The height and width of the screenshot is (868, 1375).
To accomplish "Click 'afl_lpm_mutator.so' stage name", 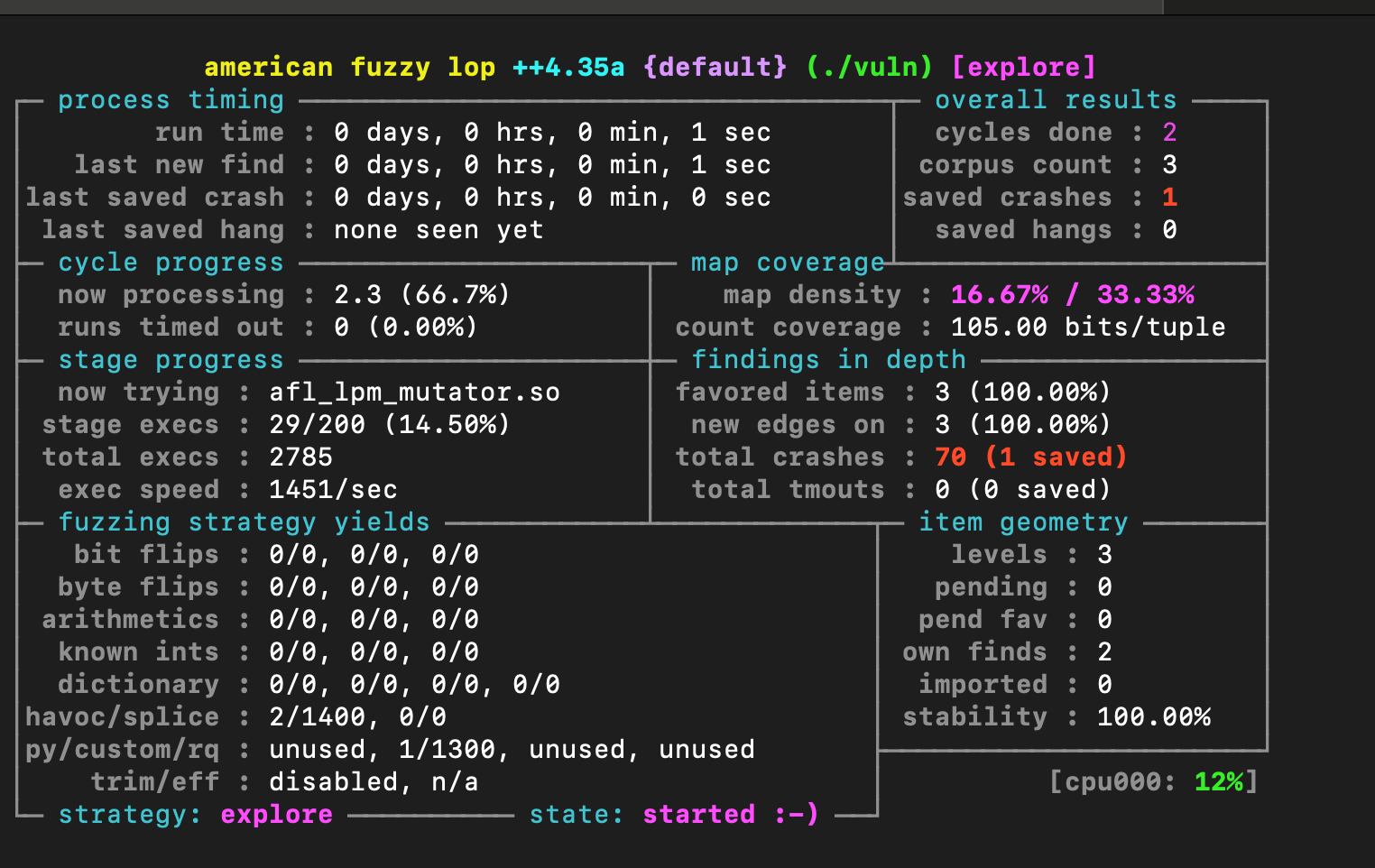I will [x=415, y=392].
